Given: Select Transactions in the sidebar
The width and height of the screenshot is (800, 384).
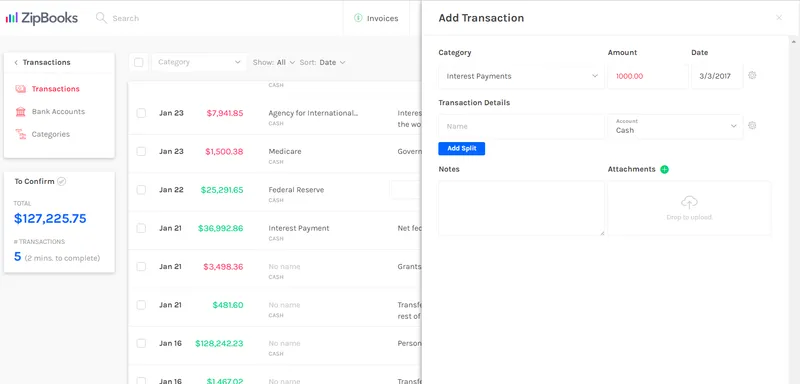Looking at the screenshot, I should coord(56,89).
